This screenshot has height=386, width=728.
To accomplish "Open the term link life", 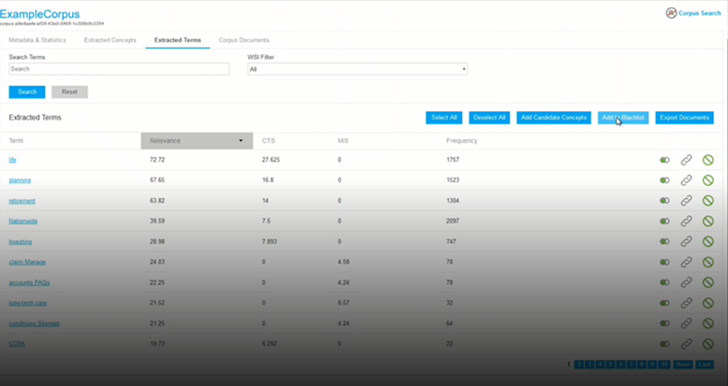I will (x=13, y=160).
